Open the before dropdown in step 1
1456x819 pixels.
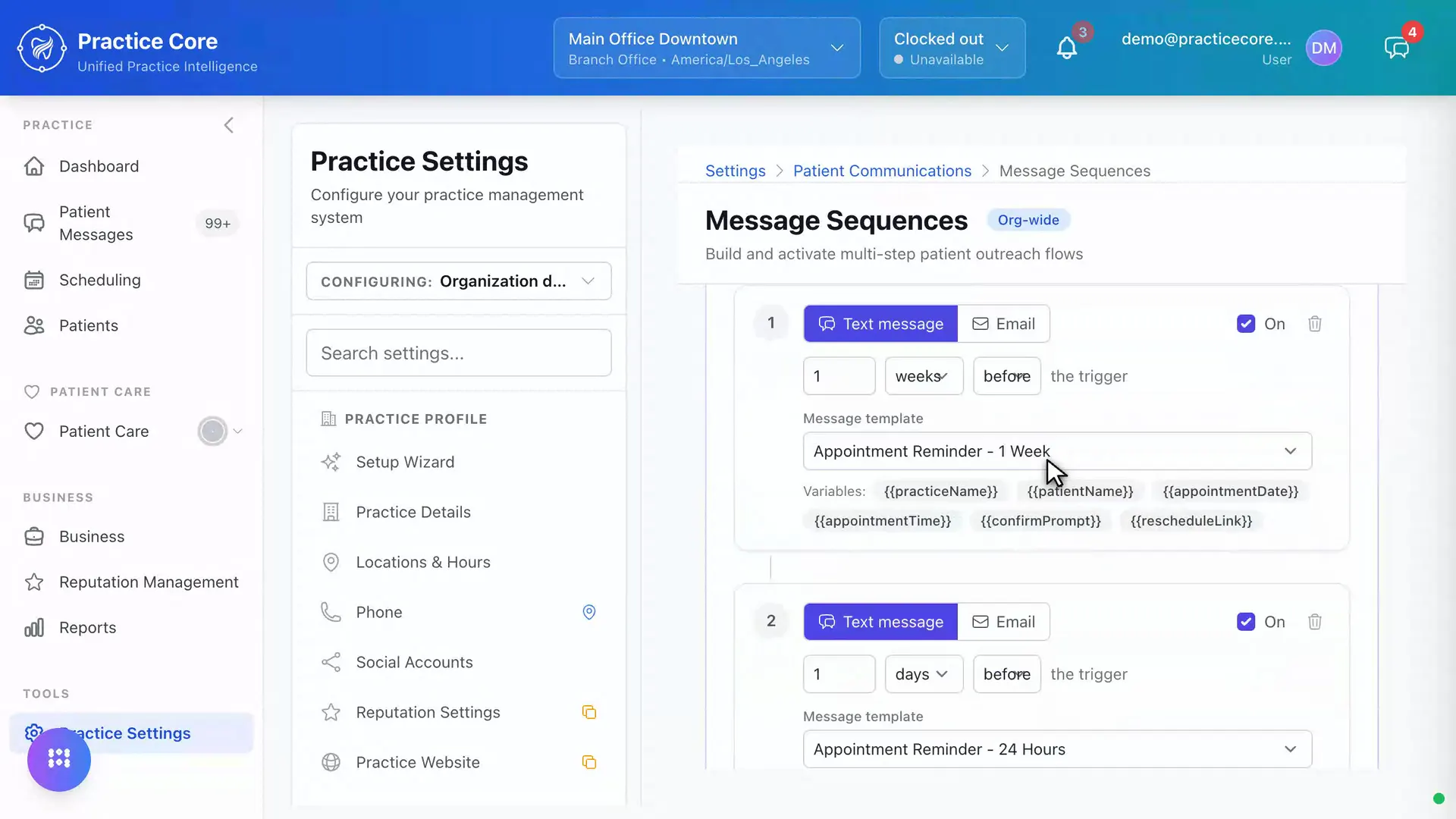pyautogui.click(x=1006, y=376)
